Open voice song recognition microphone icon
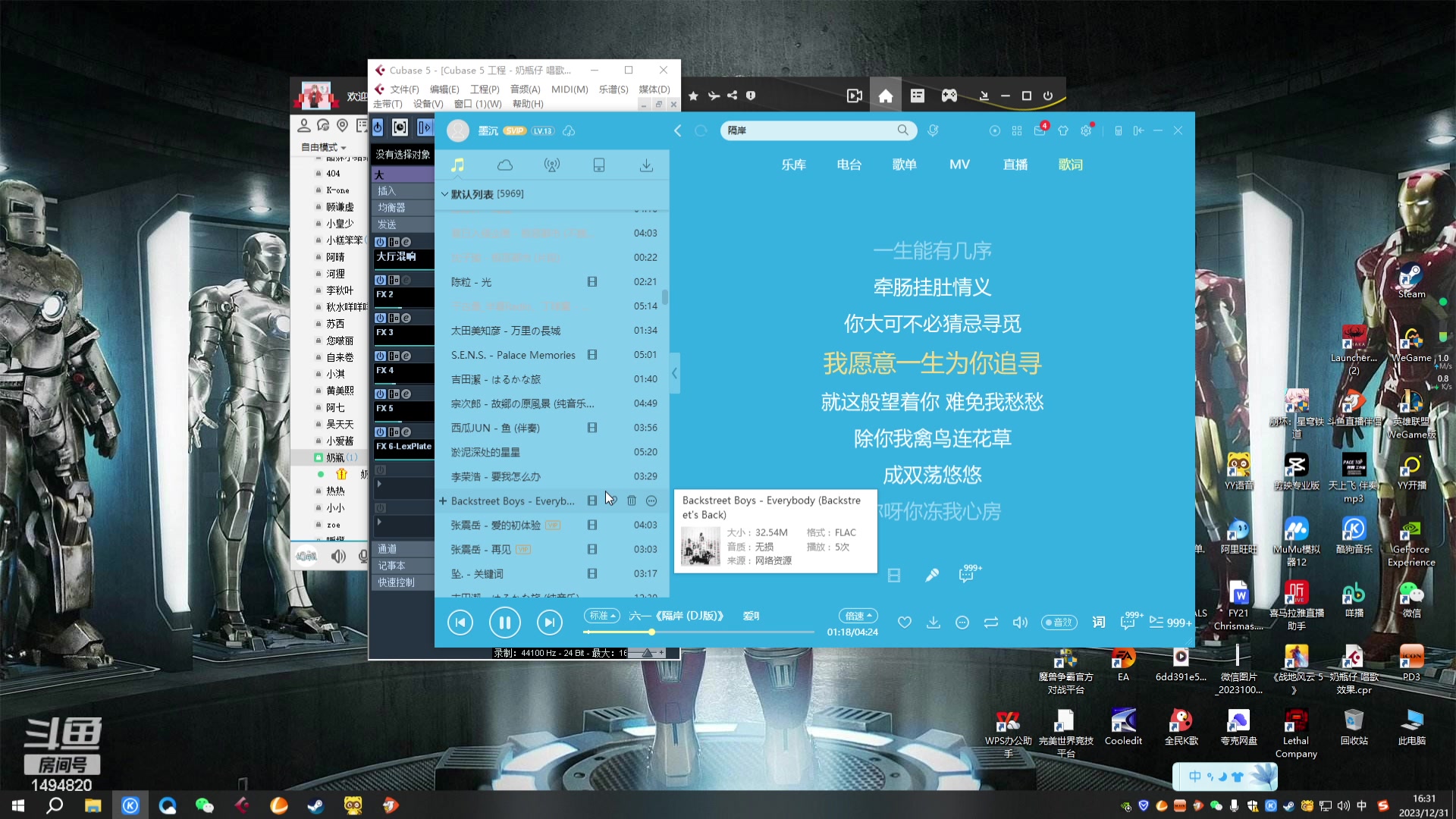1456x819 pixels. point(933,130)
